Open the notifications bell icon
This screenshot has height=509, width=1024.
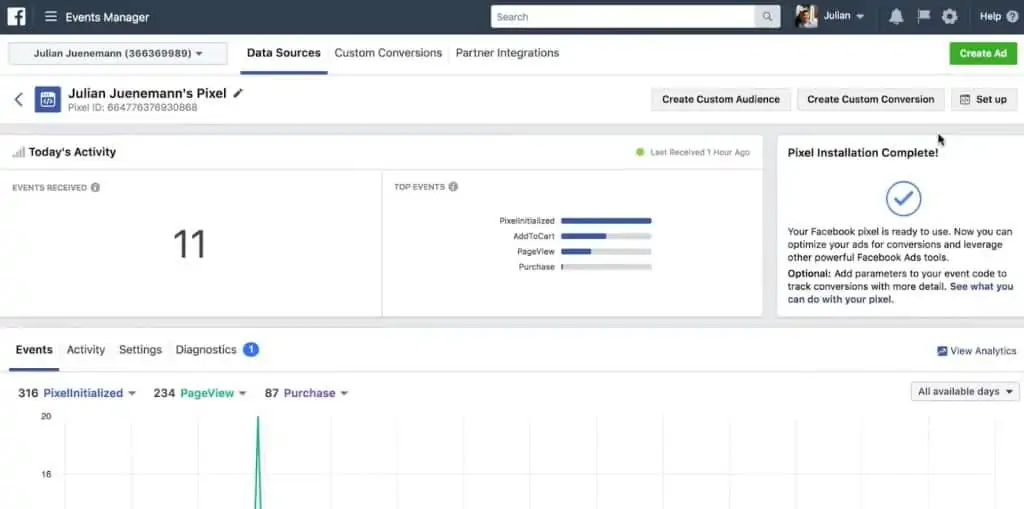click(x=896, y=16)
